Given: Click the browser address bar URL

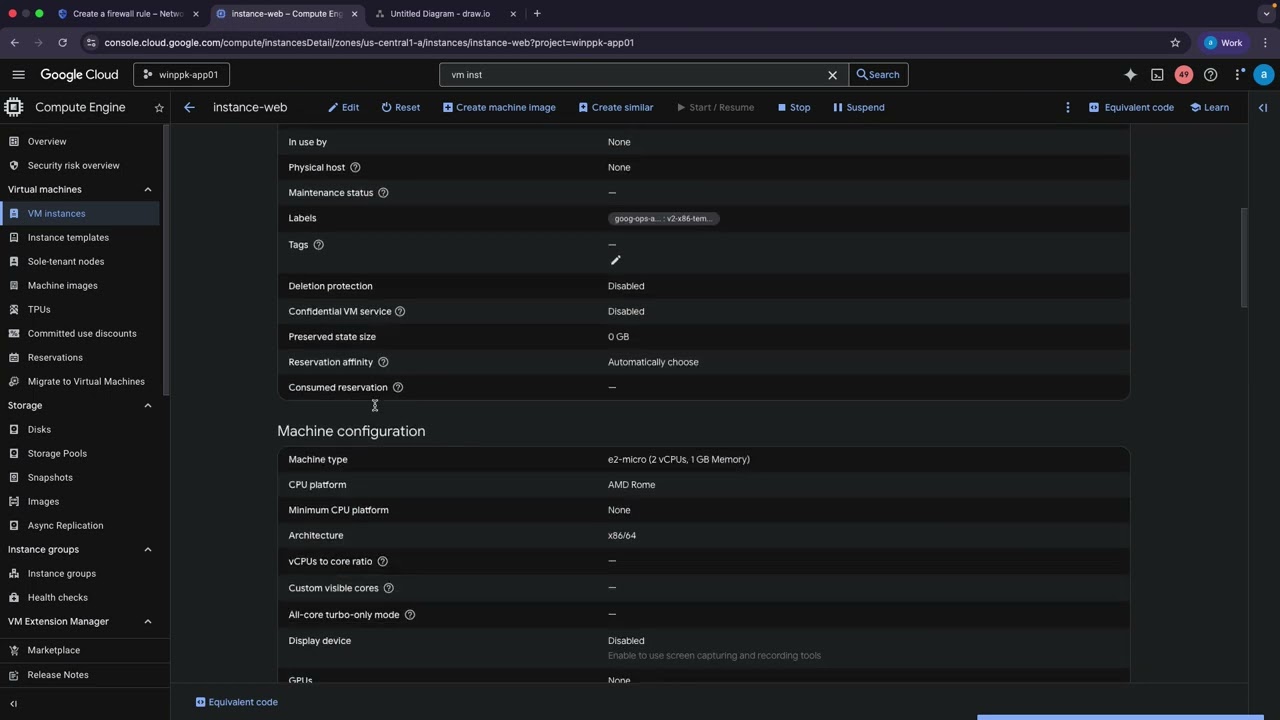Looking at the screenshot, I should point(369,43).
